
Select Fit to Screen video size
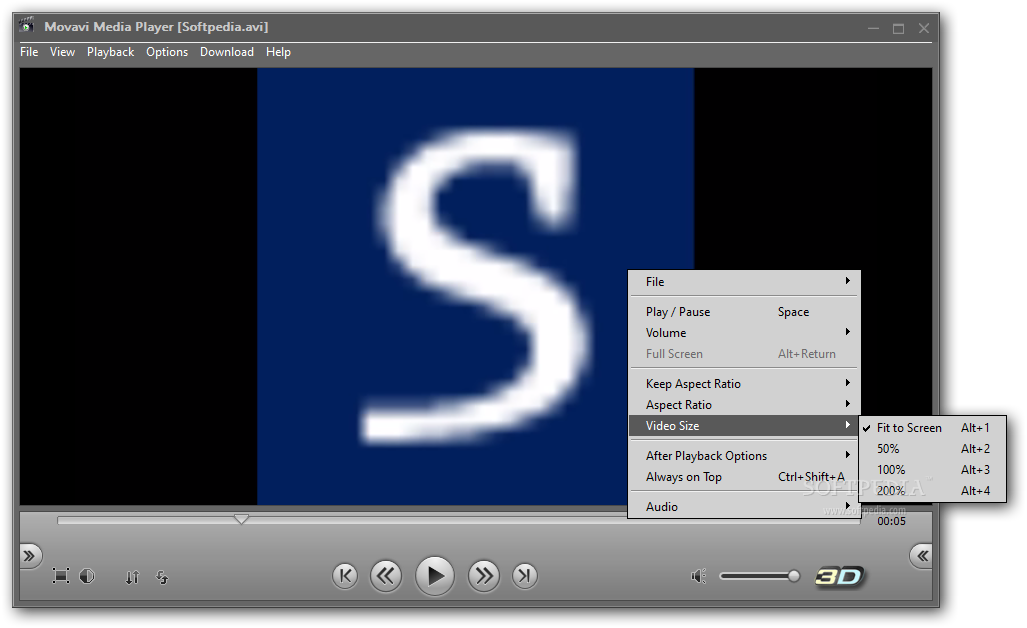[933, 428]
